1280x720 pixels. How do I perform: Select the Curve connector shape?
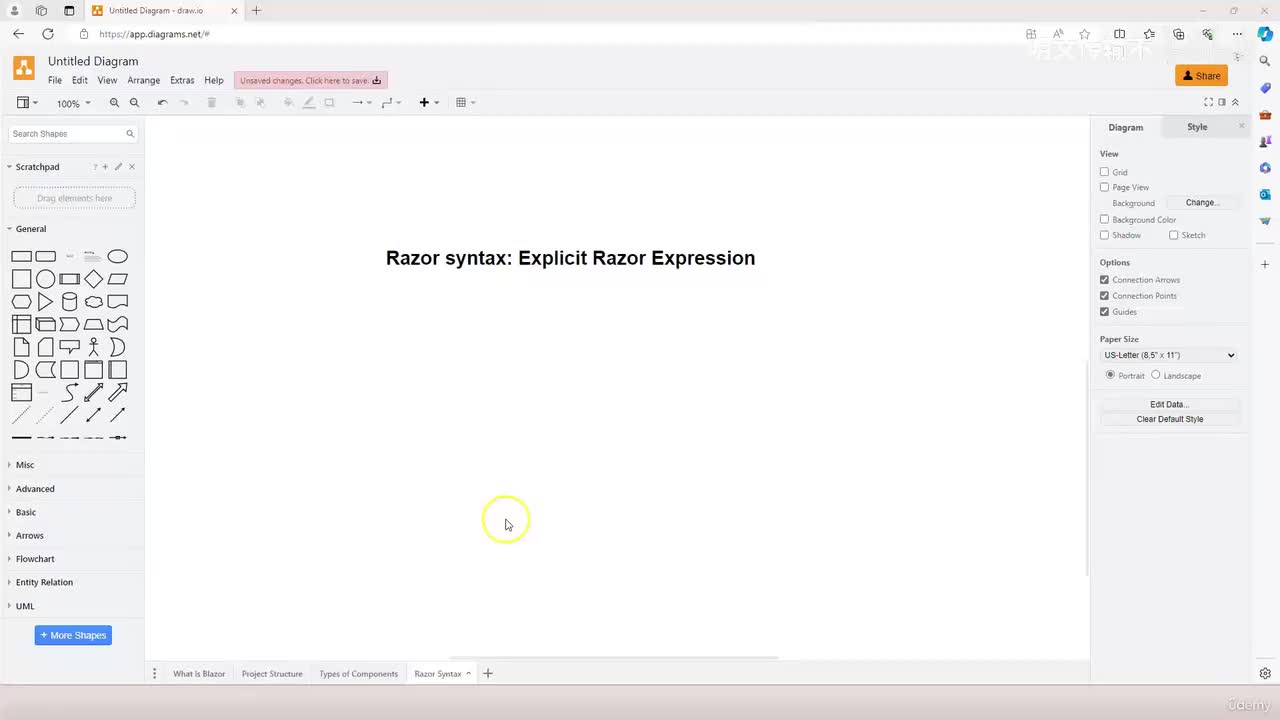tap(69, 392)
